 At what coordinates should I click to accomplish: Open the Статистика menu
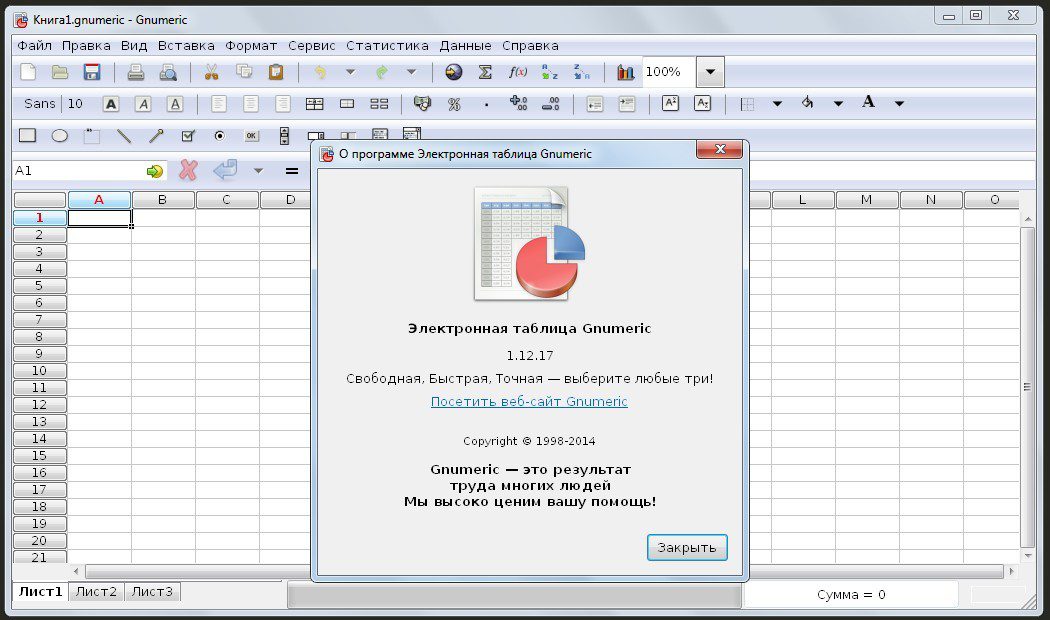coord(387,46)
